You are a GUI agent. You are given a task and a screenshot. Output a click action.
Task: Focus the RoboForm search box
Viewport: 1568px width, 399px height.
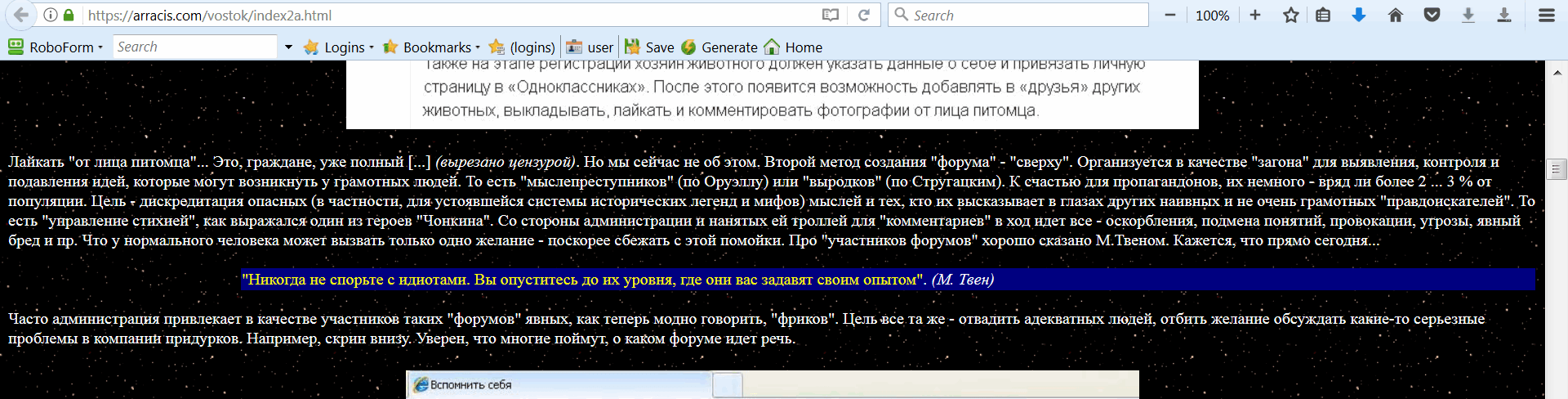(194, 47)
